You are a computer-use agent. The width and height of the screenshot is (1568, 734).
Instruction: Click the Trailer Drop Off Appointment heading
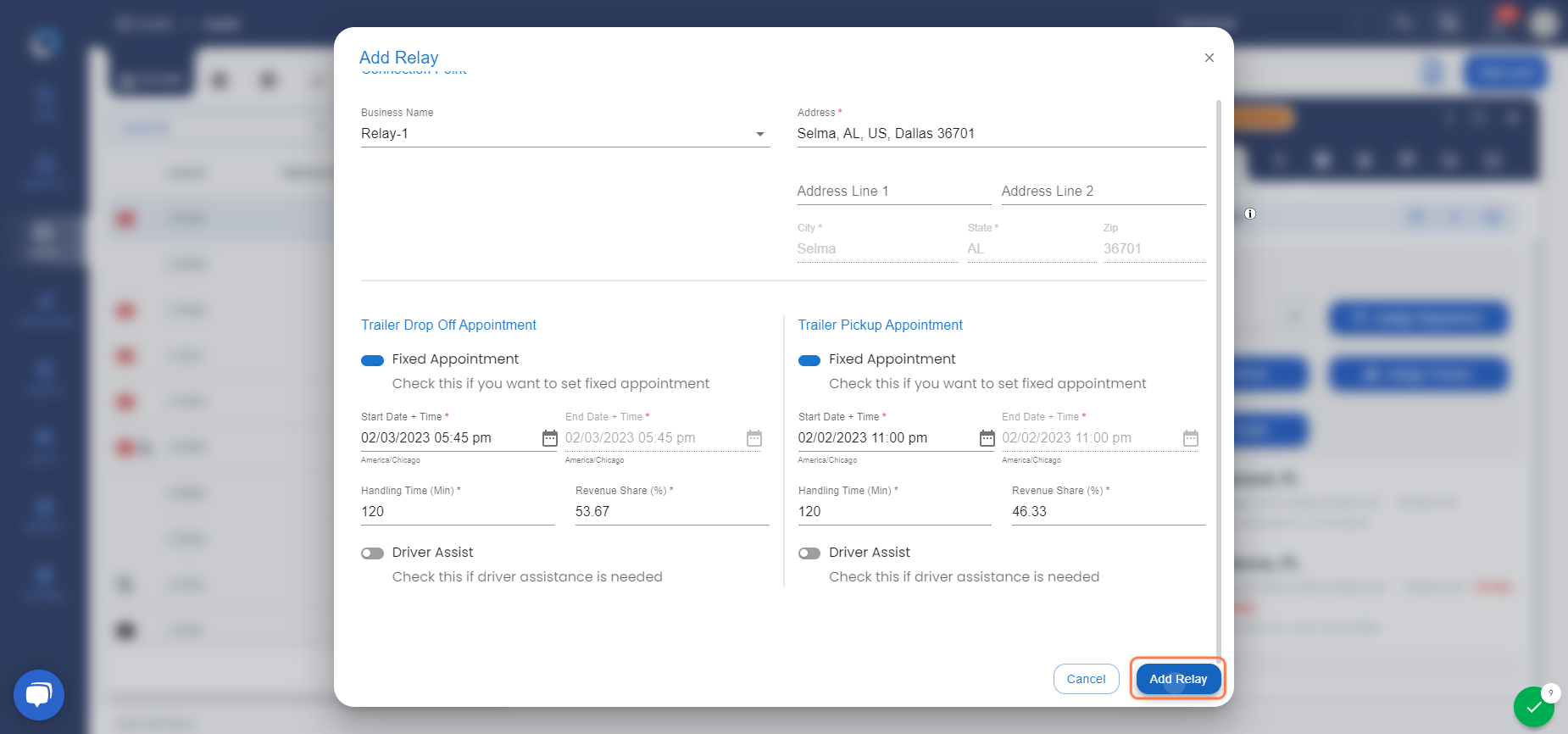pyautogui.click(x=448, y=325)
